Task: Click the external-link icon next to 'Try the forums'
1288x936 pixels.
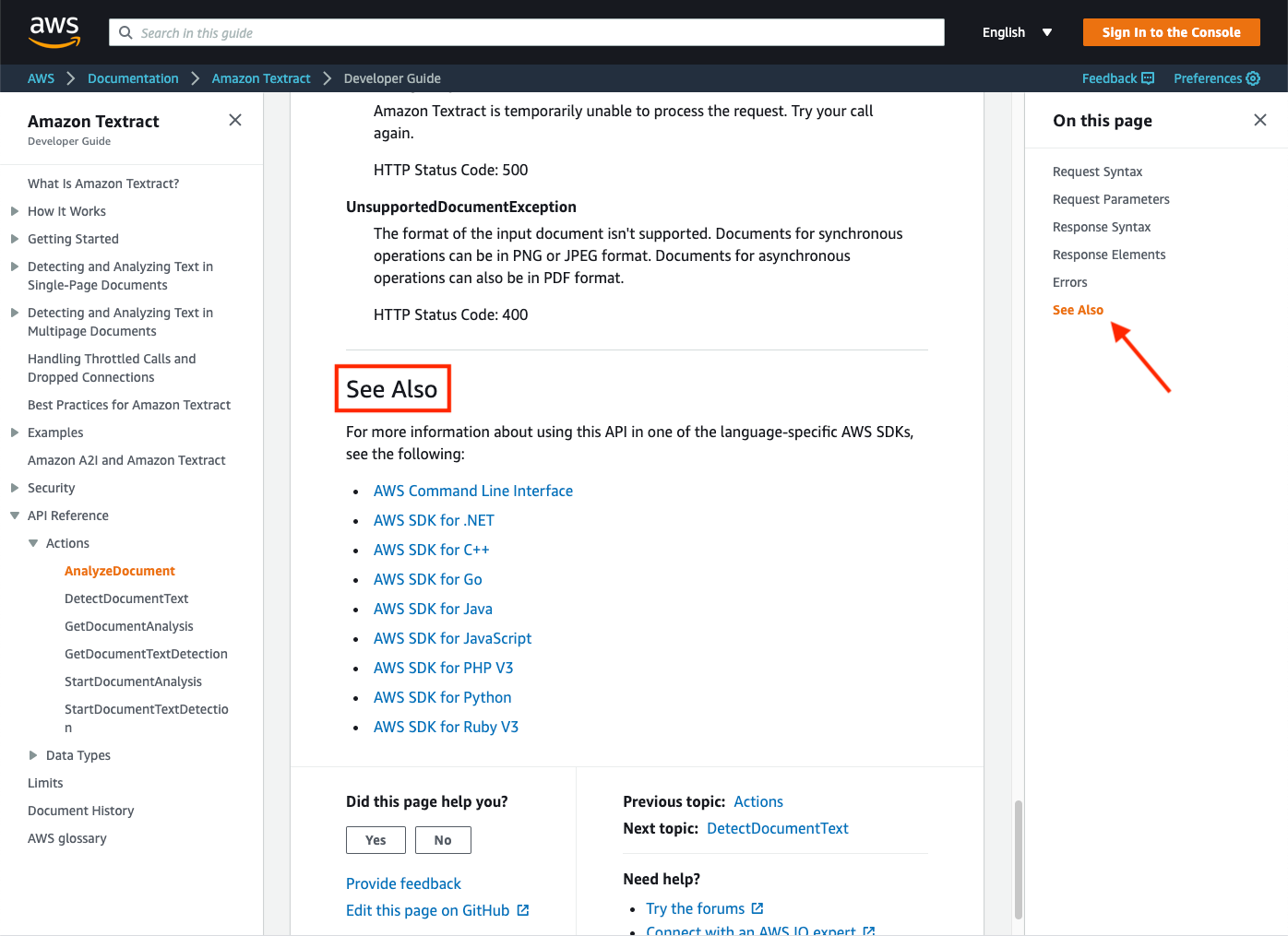Action: click(758, 908)
